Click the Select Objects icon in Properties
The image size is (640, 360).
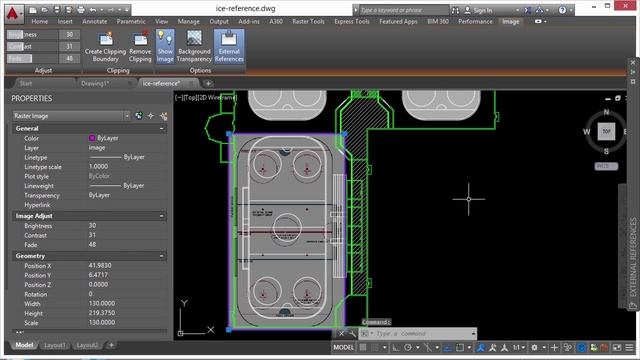tap(151, 116)
